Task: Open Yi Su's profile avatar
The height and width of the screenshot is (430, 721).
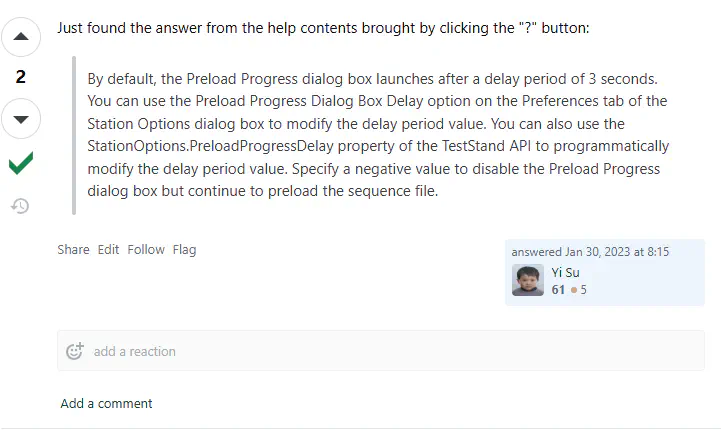Action: coord(528,280)
